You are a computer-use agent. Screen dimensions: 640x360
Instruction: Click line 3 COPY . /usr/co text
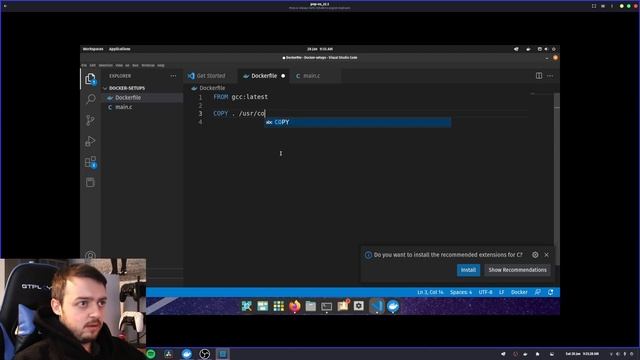239,113
